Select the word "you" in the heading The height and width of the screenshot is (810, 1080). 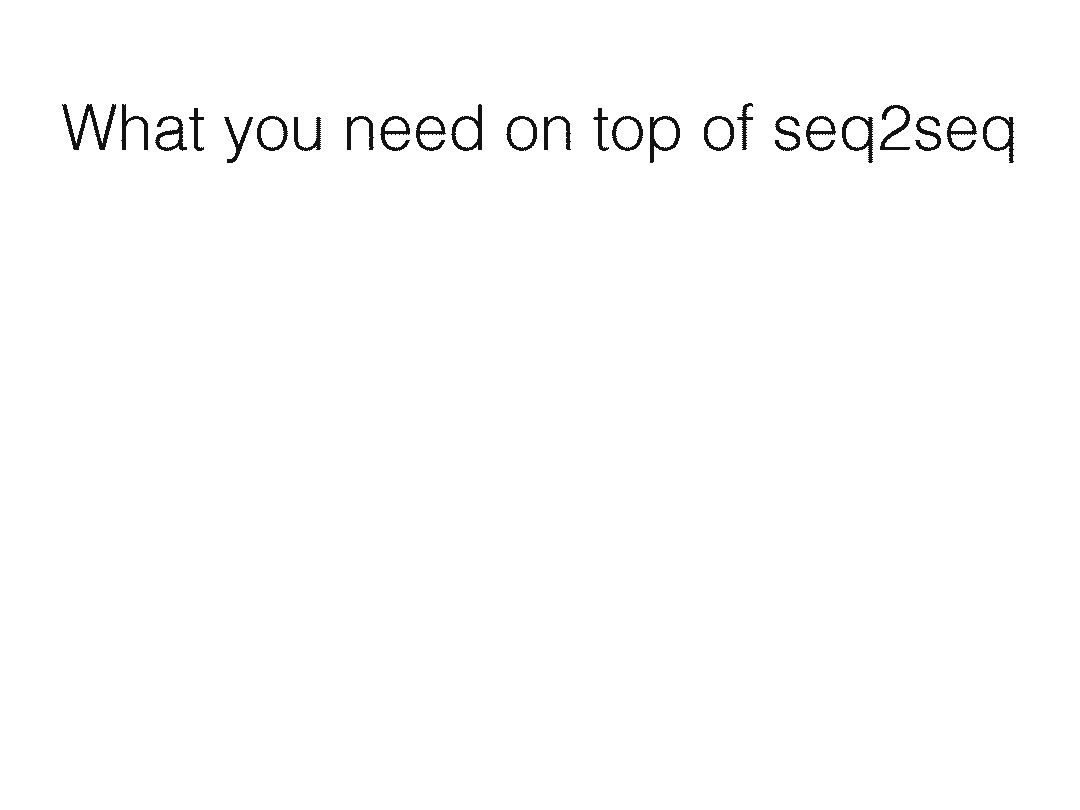tap(274, 134)
